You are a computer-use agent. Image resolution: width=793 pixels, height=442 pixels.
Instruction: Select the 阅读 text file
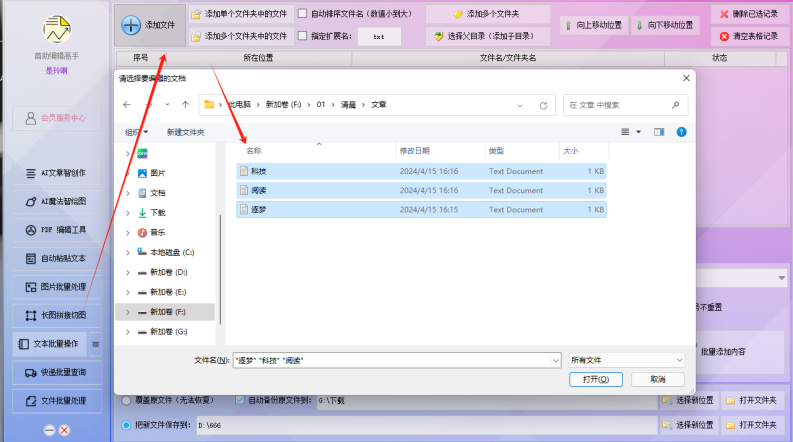pyautogui.click(x=421, y=191)
